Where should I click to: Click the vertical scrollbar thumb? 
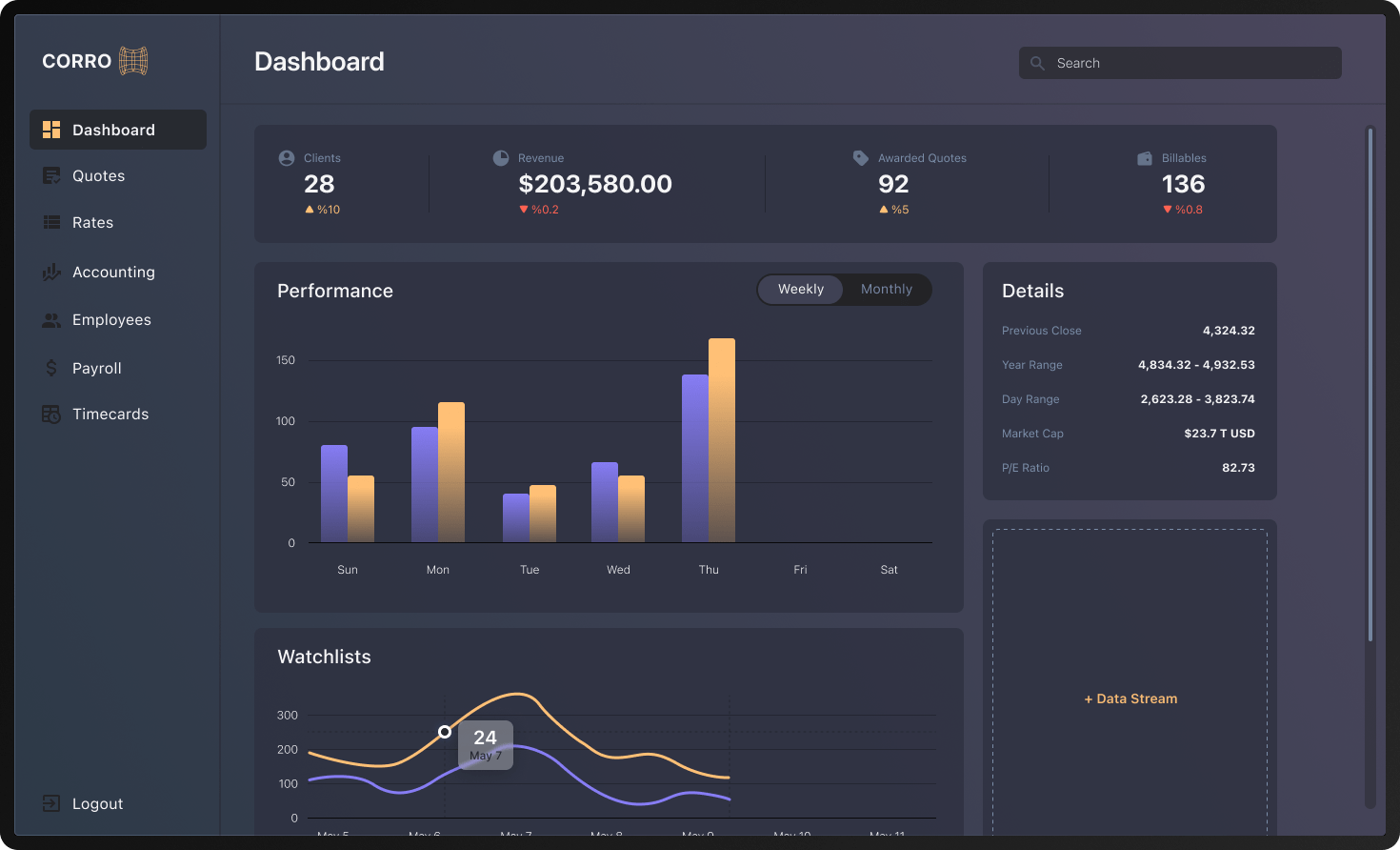point(1370,385)
